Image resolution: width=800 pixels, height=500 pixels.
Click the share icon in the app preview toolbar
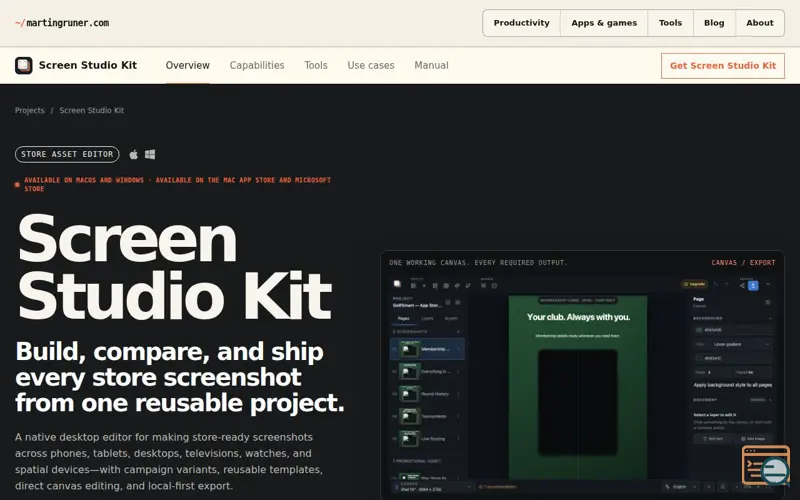coord(742,286)
